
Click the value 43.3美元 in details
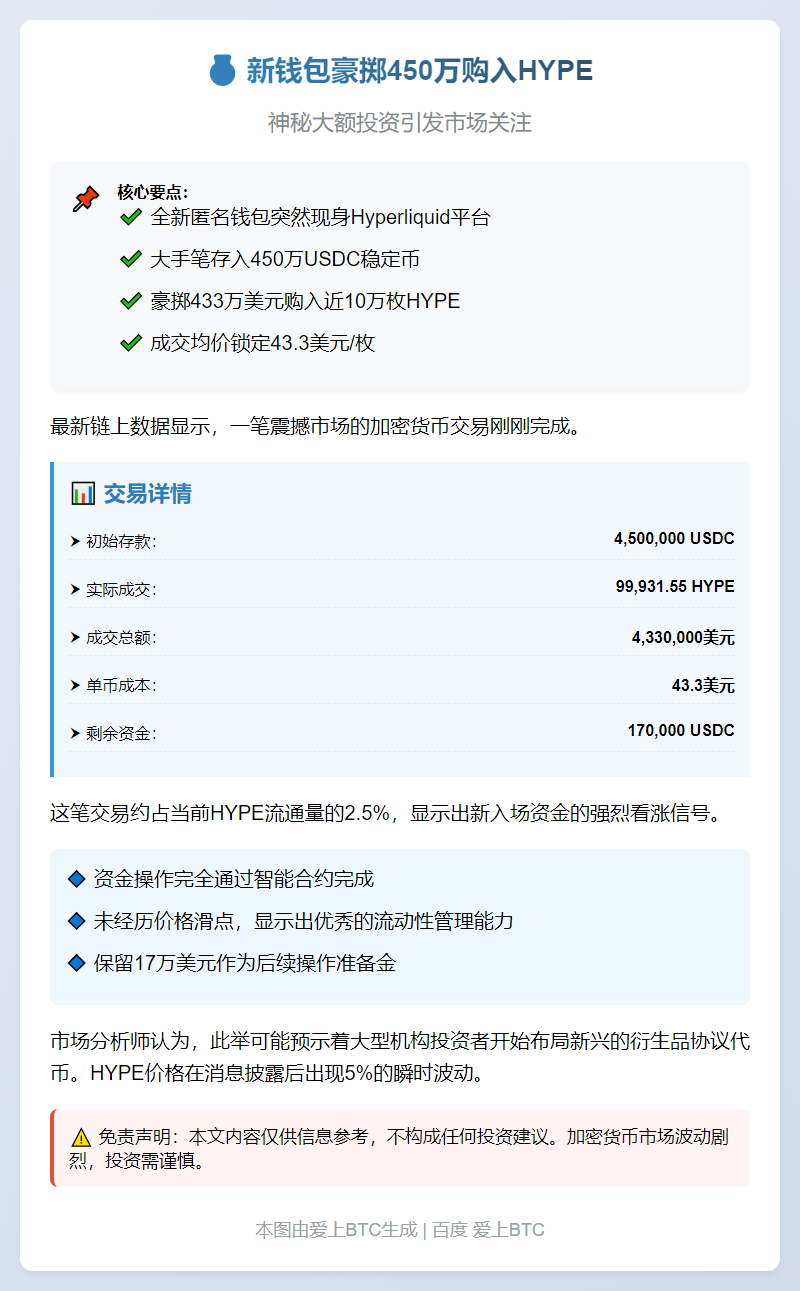(x=703, y=686)
